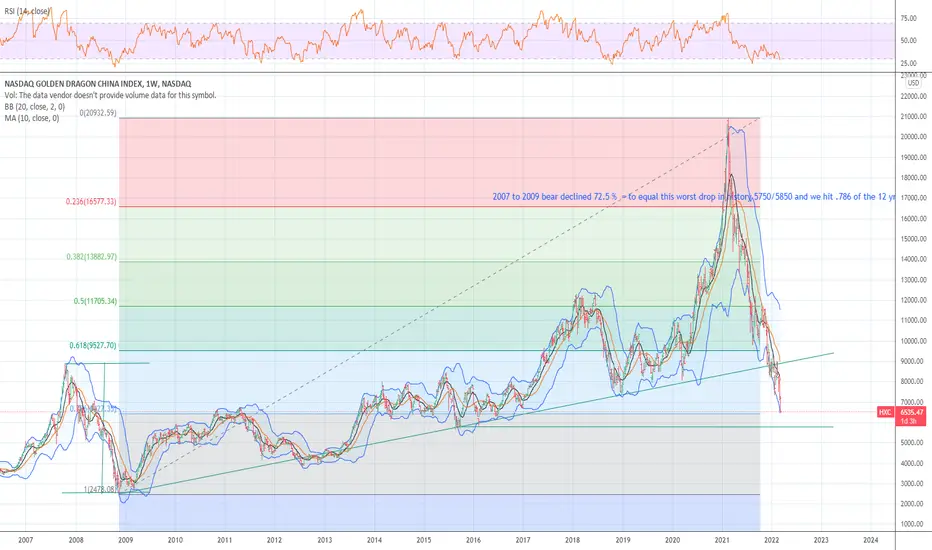This screenshot has width=932, height=550.
Task: Click the MA (10, close, 0) indicator legend
Action: pyautogui.click(x=32, y=118)
